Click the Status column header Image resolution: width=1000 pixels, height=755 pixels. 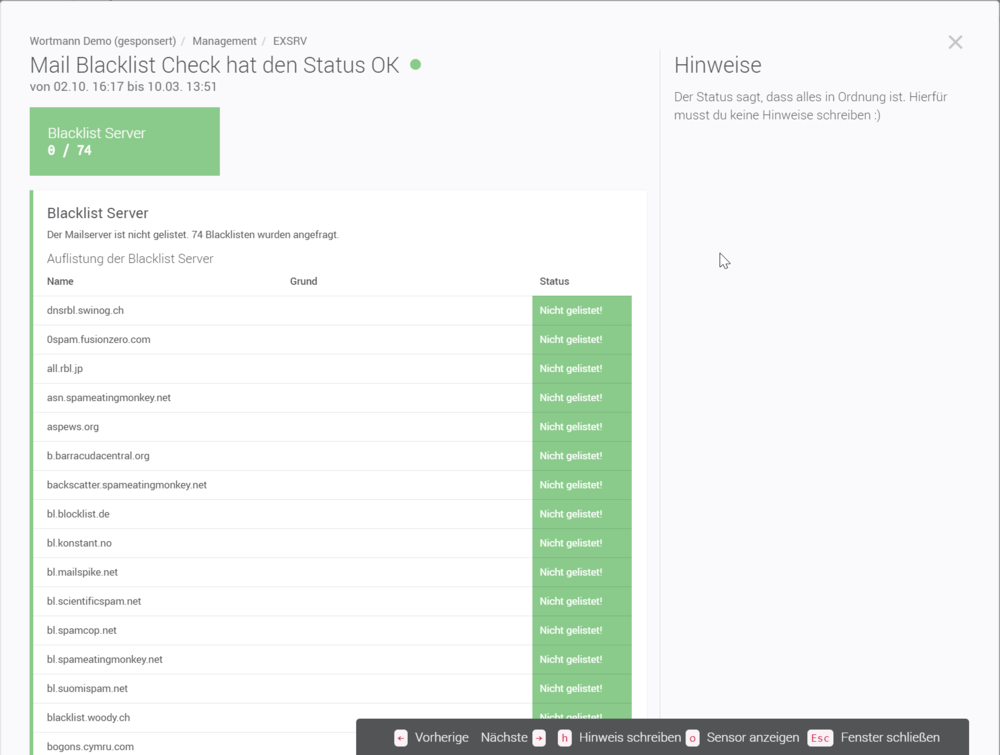554,281
